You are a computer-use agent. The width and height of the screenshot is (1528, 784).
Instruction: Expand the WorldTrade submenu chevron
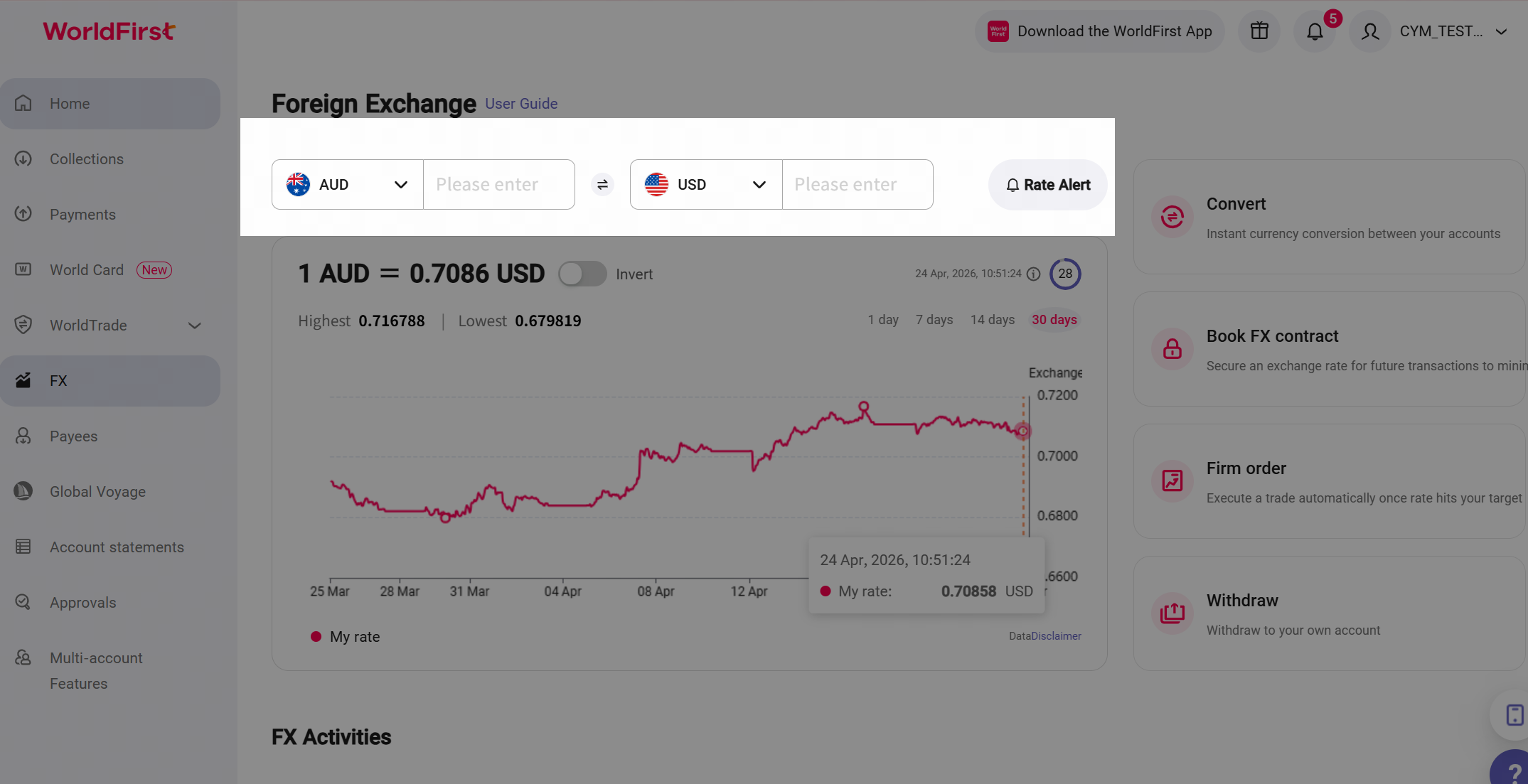tap(194, 326)
